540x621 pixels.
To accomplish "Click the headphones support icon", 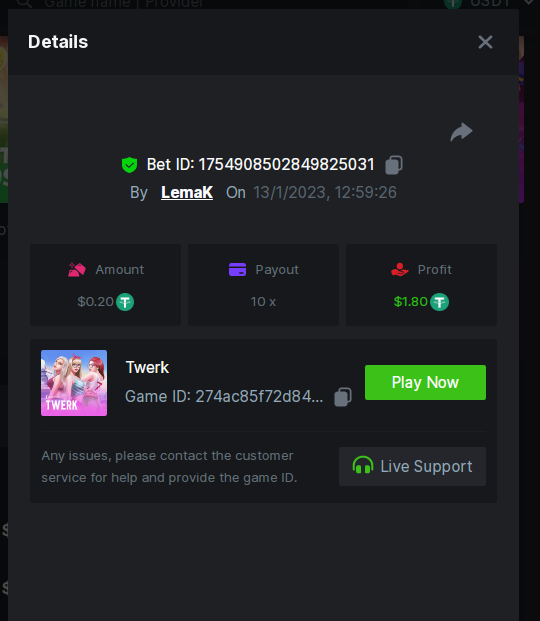I will pyautogui.click(x=363, y=465).
